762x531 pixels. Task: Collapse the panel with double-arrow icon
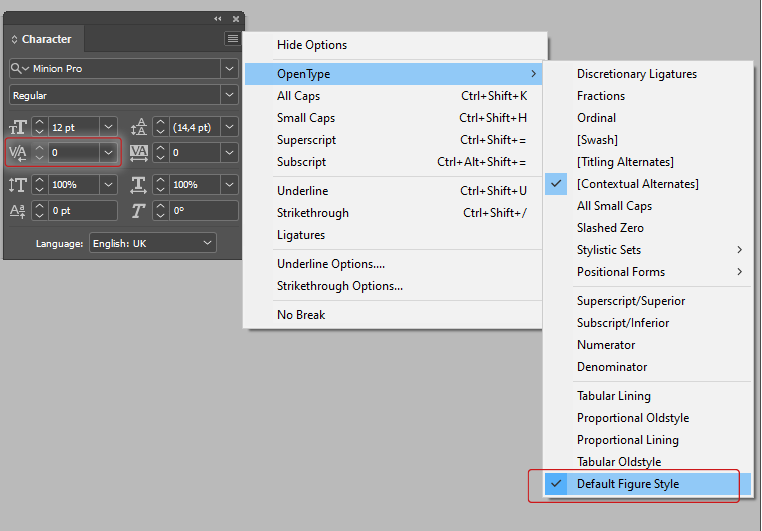pos(218,19)
